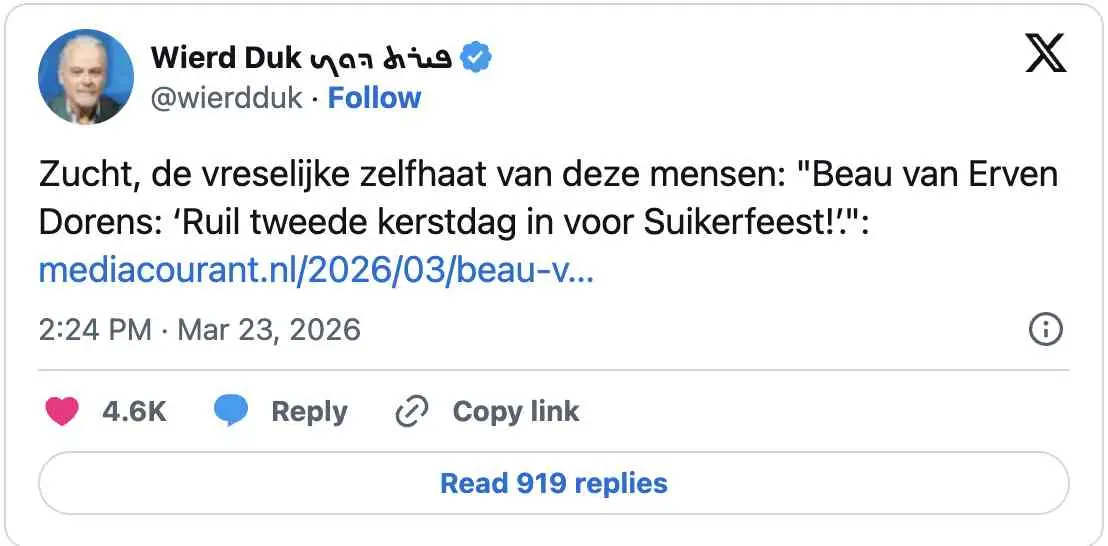Open the mediacourant.nl article link
The width and height of the screenshot is (1108, 546).
tap(316, 271)
